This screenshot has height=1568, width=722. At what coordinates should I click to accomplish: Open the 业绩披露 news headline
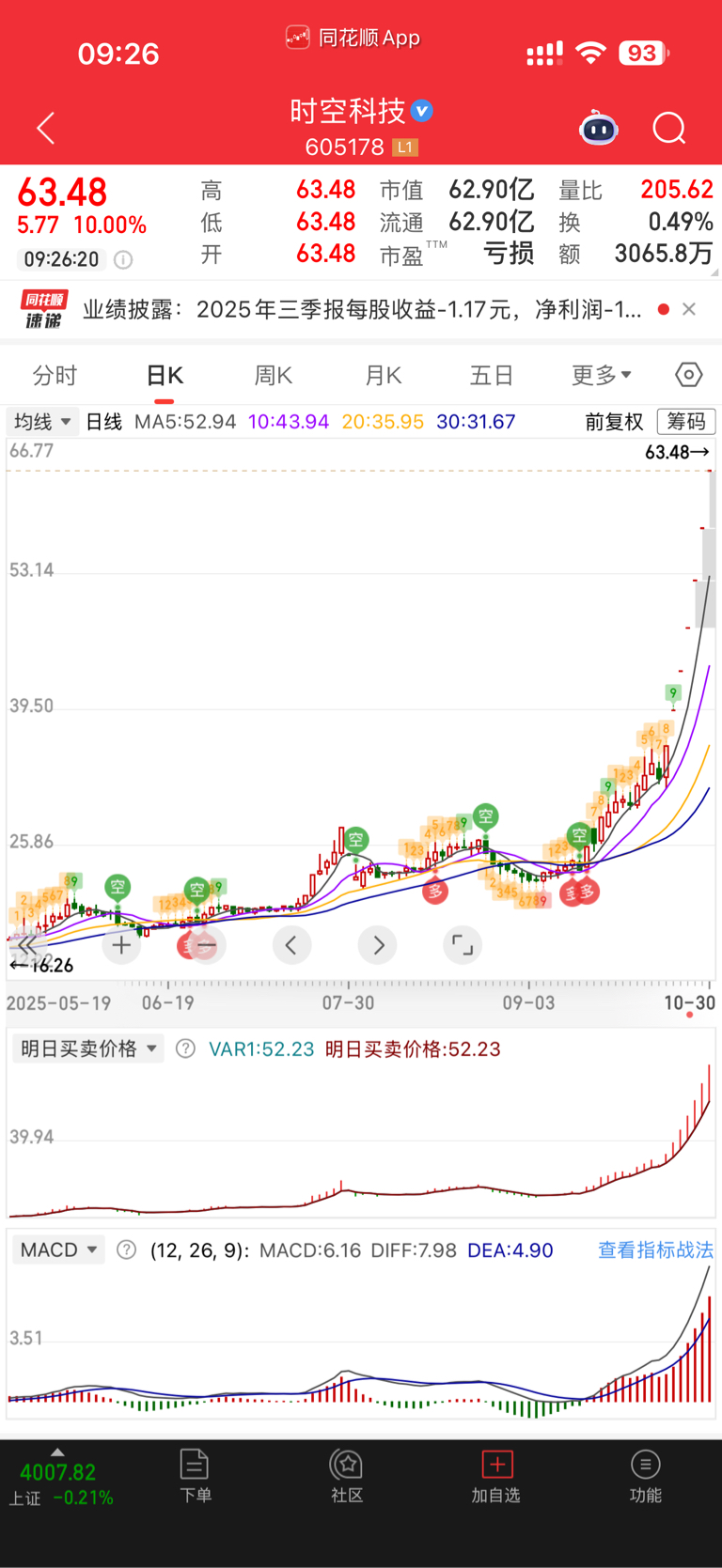[x=363, y=309]
